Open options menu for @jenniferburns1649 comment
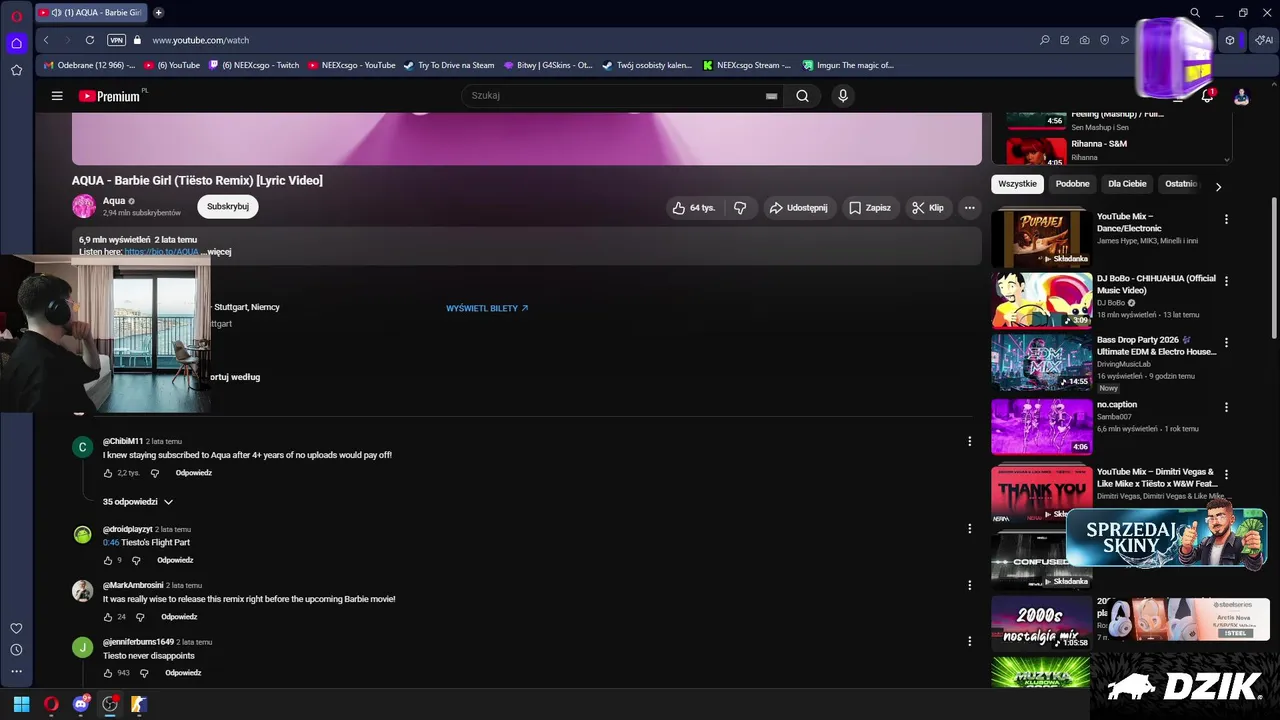The width and height of the screenshot is (1280, 720). click(x=969, y=641)
